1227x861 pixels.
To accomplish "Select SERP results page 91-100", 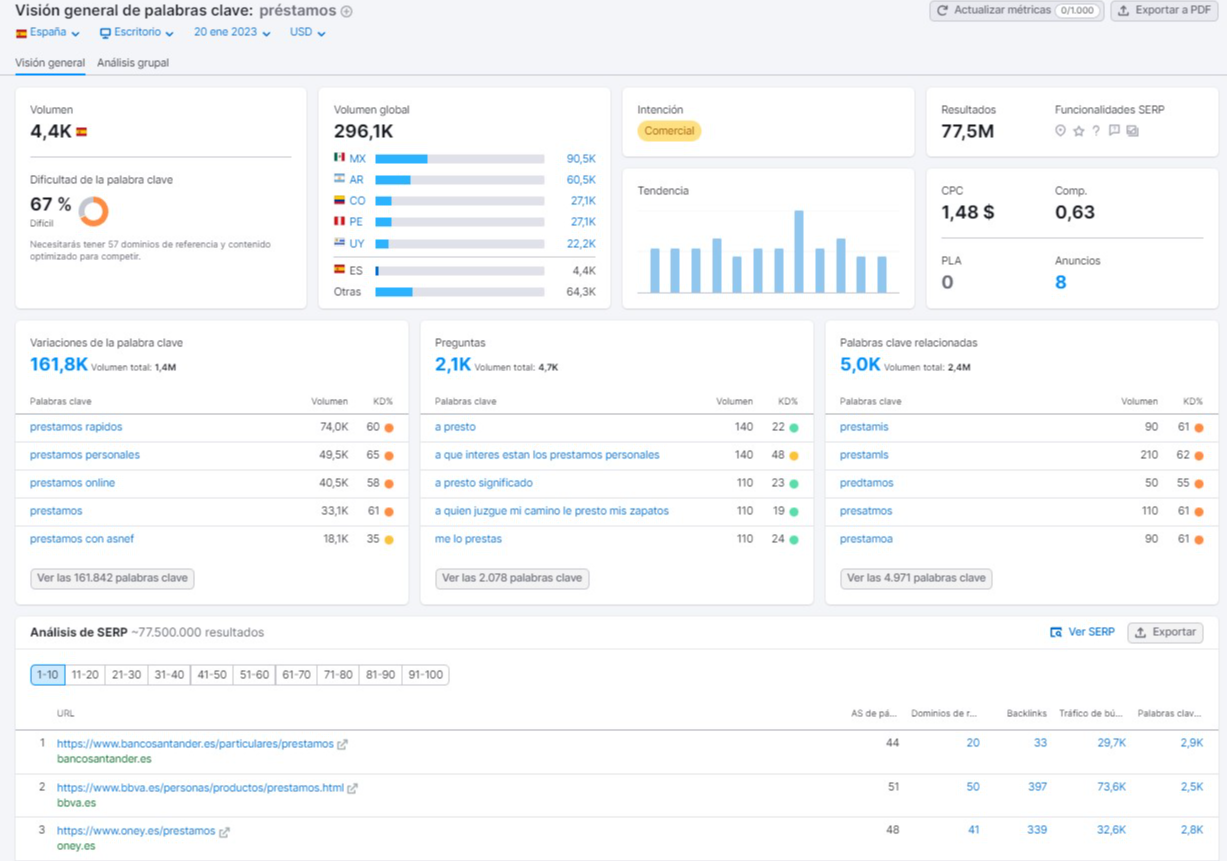I will 425,675.
